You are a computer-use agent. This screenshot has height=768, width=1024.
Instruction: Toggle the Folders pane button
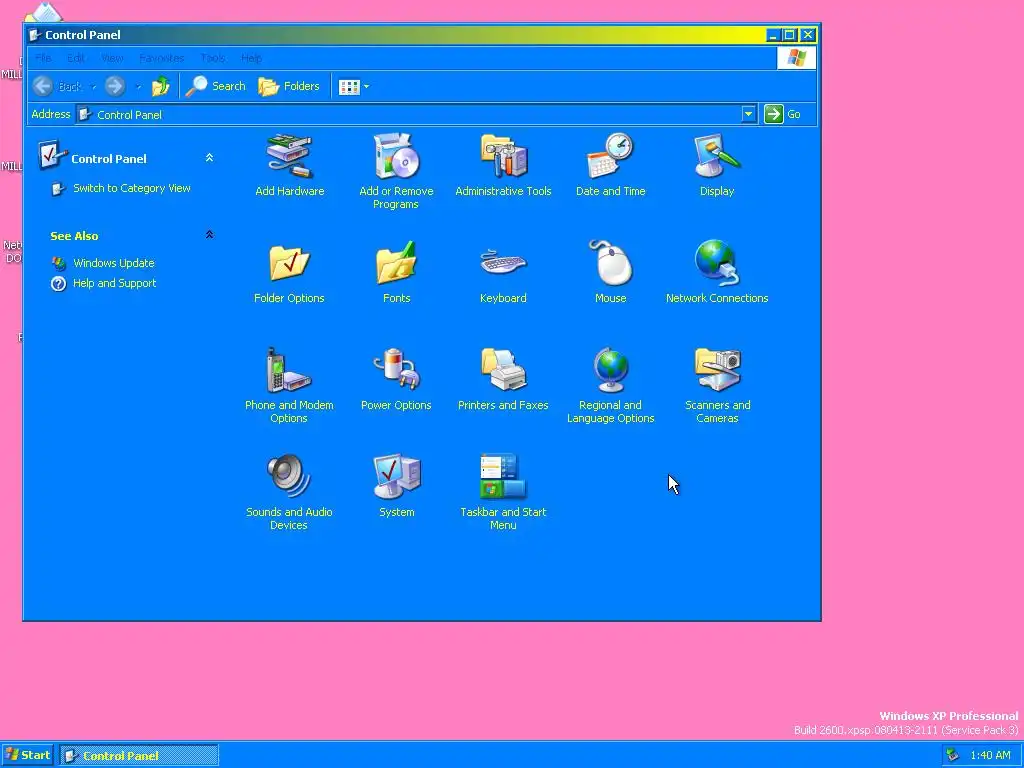coord(289,86)
